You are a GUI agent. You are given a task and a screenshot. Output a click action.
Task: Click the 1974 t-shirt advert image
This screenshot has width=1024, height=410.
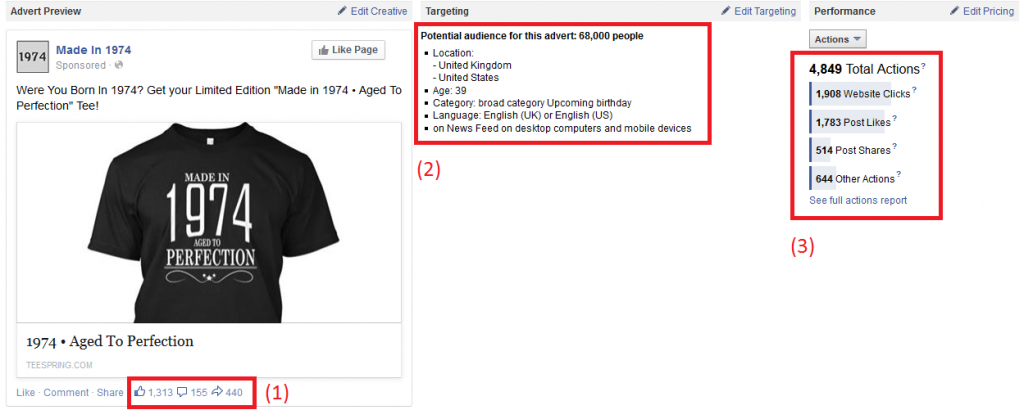(209, 223)
